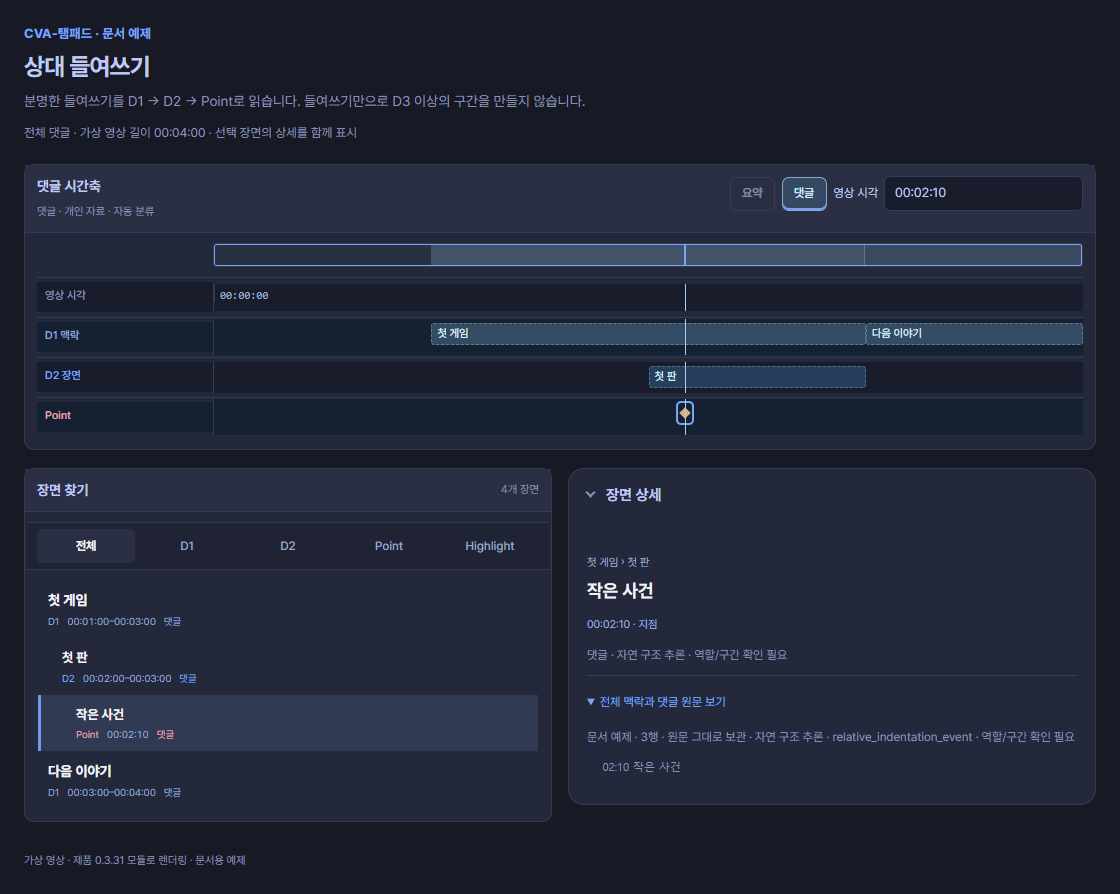Viewport: 1120px width, 894px height.
Task: Click the D2 장면 track label
Action: click(x=63, y=375)
